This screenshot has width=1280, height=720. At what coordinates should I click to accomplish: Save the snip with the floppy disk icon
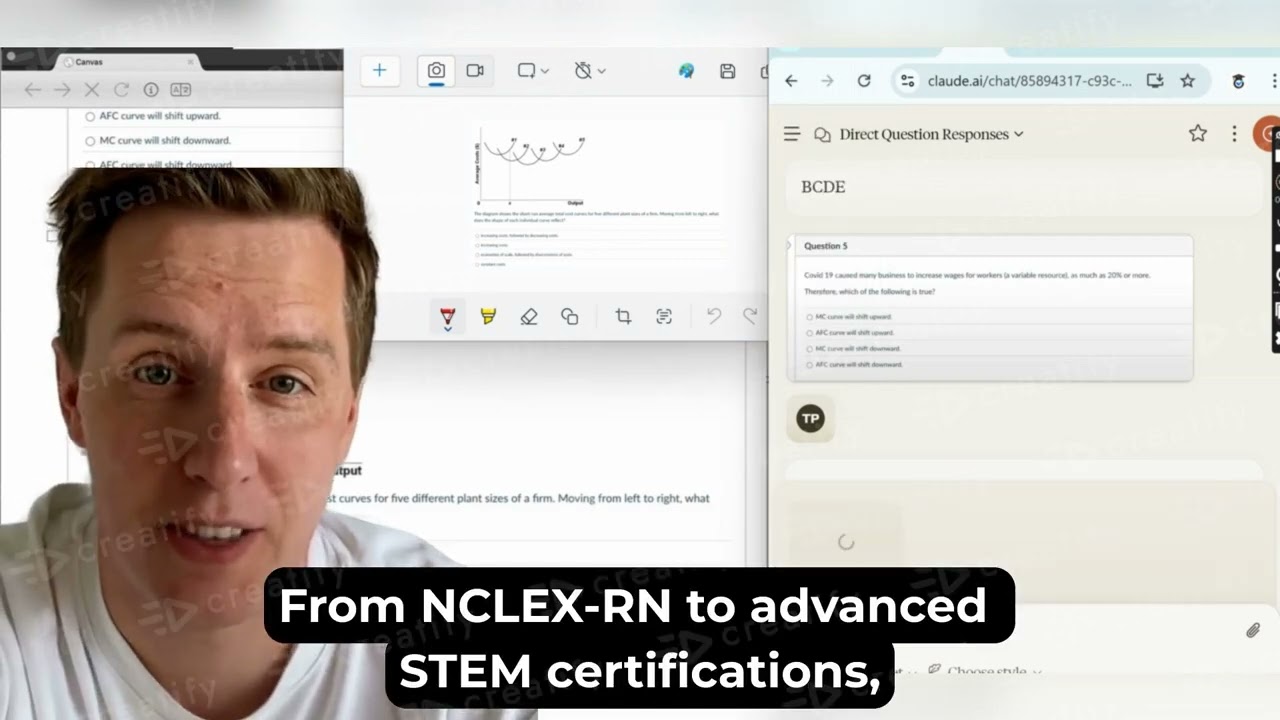click(x=728, y=70)
